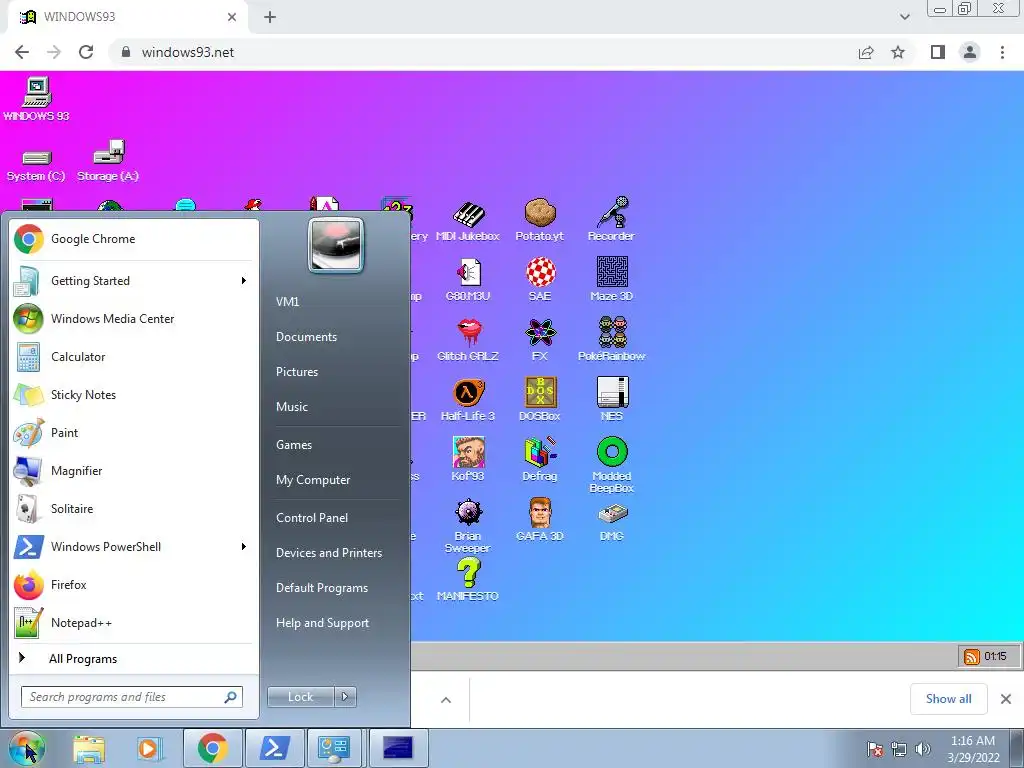Open Windows Media Player taskbar icon
Viewport: 1024px width, 768px height.
(x=150, y=748)
